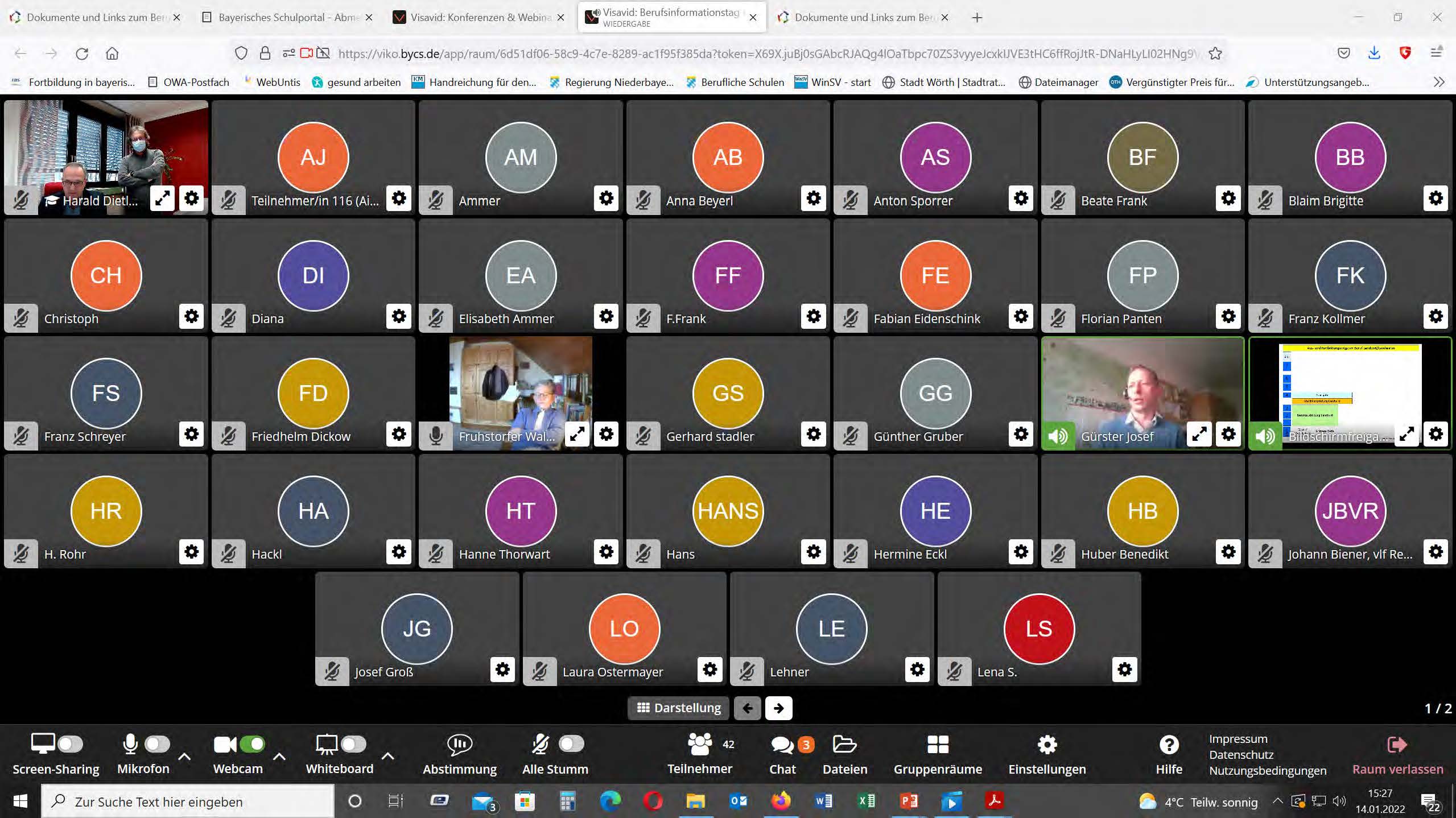Toggle Mikrofon switch
This screenshot has height=818, width=1456.
pos(157,743)
